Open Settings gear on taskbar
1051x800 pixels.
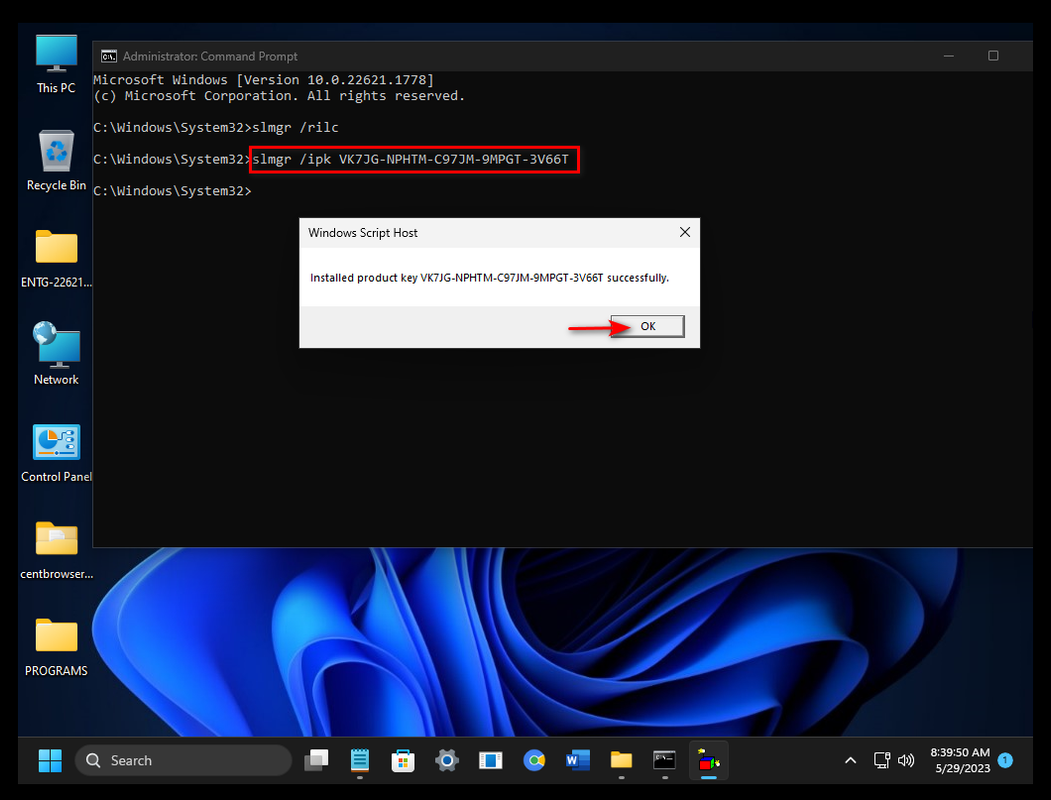coord(446,760)
